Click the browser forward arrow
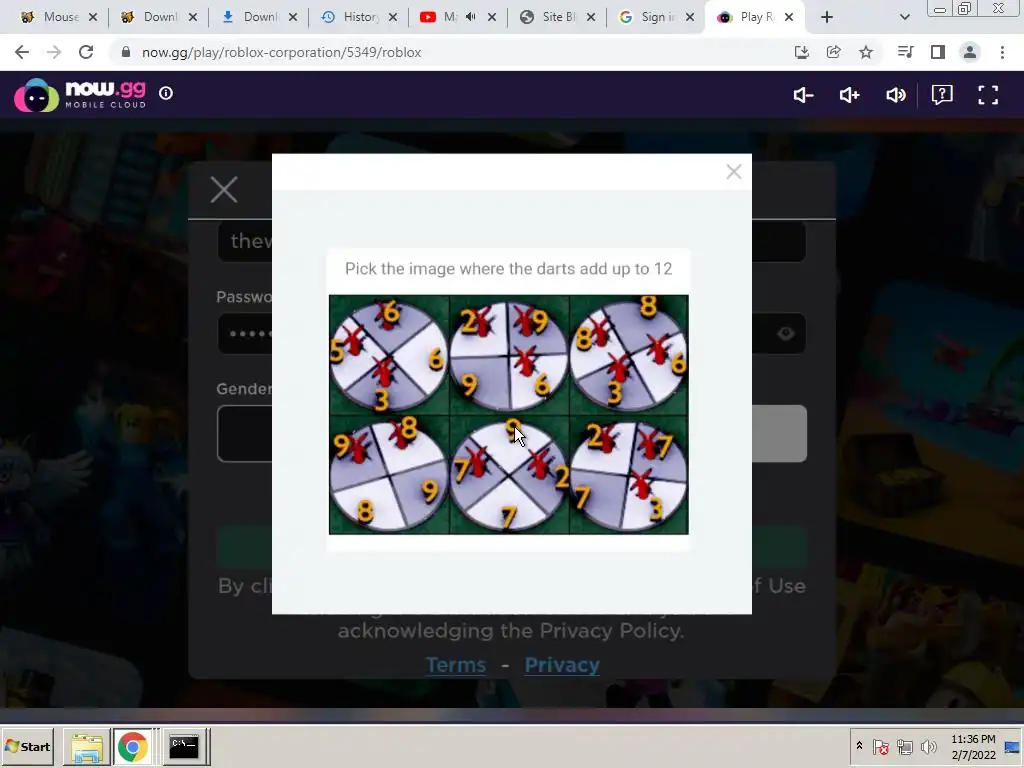Image resolution: width=1024 pixels, height=768 pixels. click(54, 52)
